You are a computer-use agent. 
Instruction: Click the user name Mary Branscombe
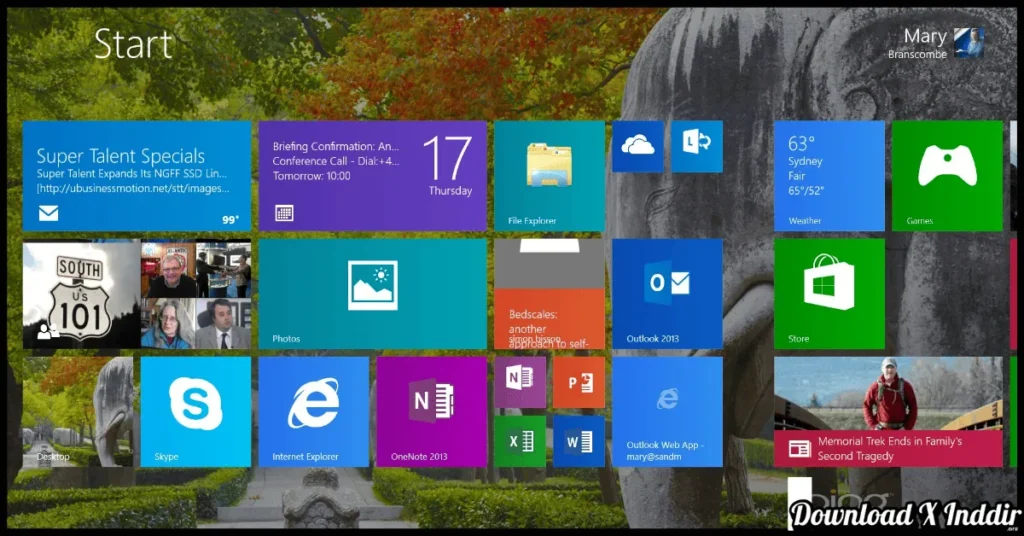click(x=917, y=44)
